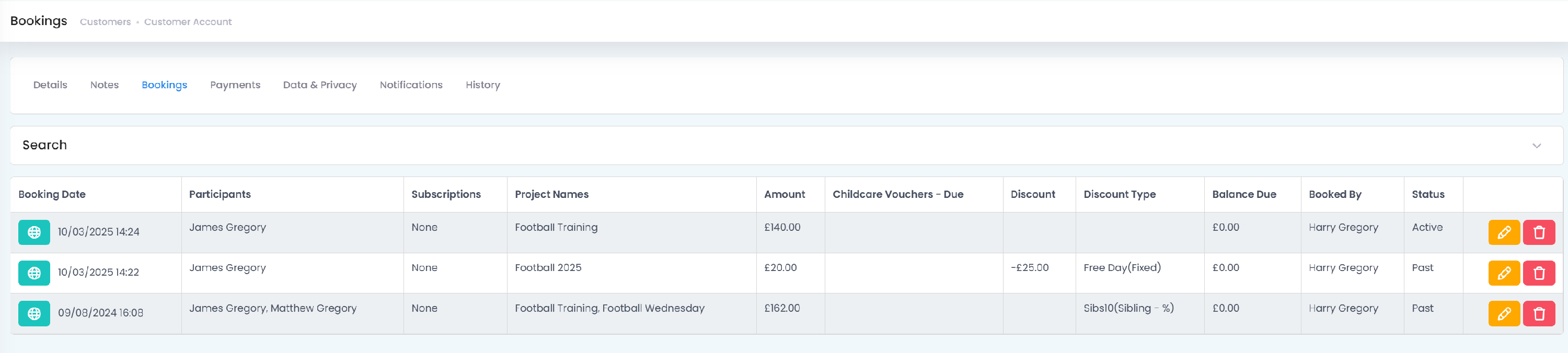Open the Notes tab
Screen dimensions: 1568x353
(104, 85)
